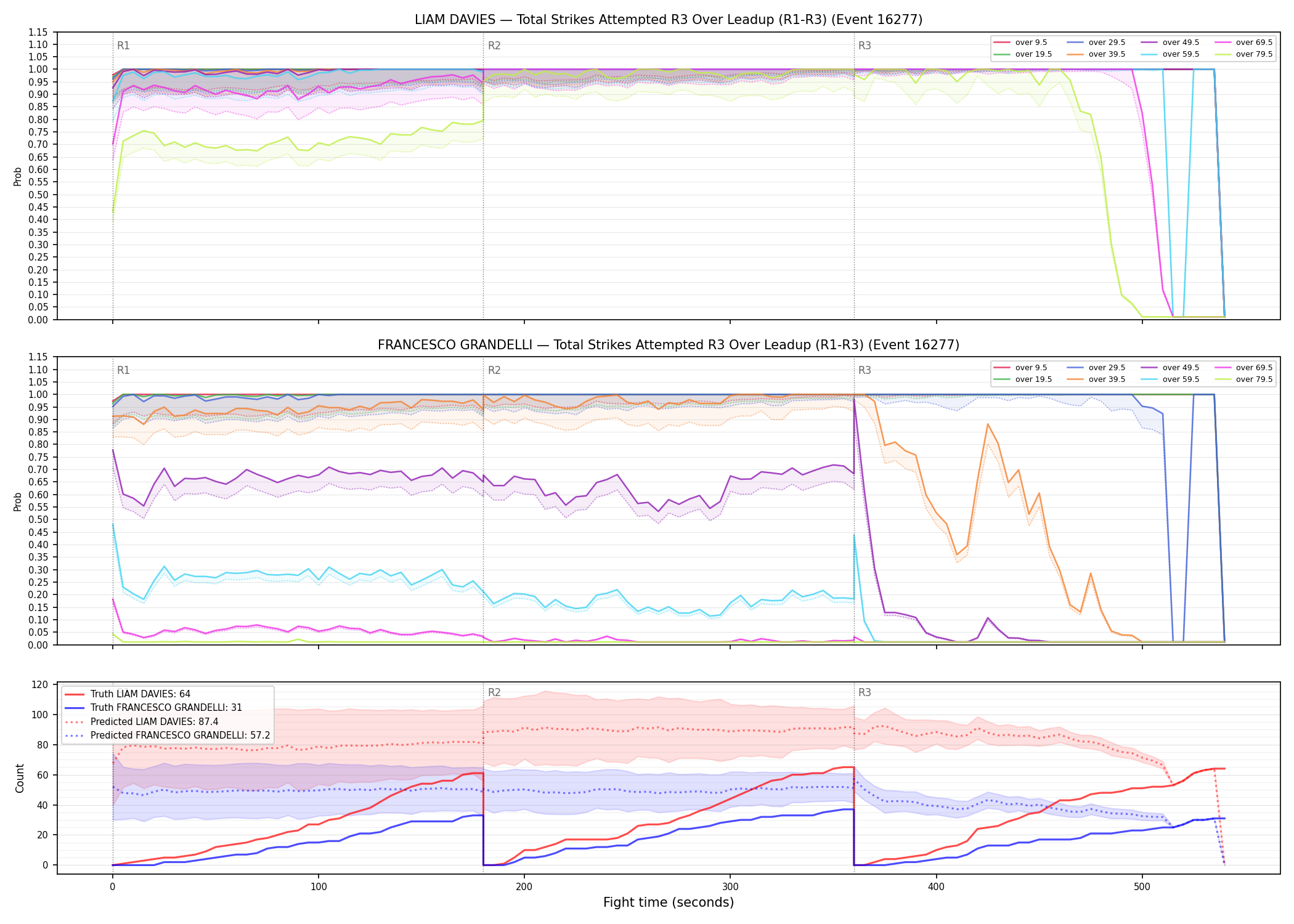The height and width of the screenshot is (924, 1294).
Task: Click the R1 round label in Francesco Grandelli chart
Action: (123, 370)
